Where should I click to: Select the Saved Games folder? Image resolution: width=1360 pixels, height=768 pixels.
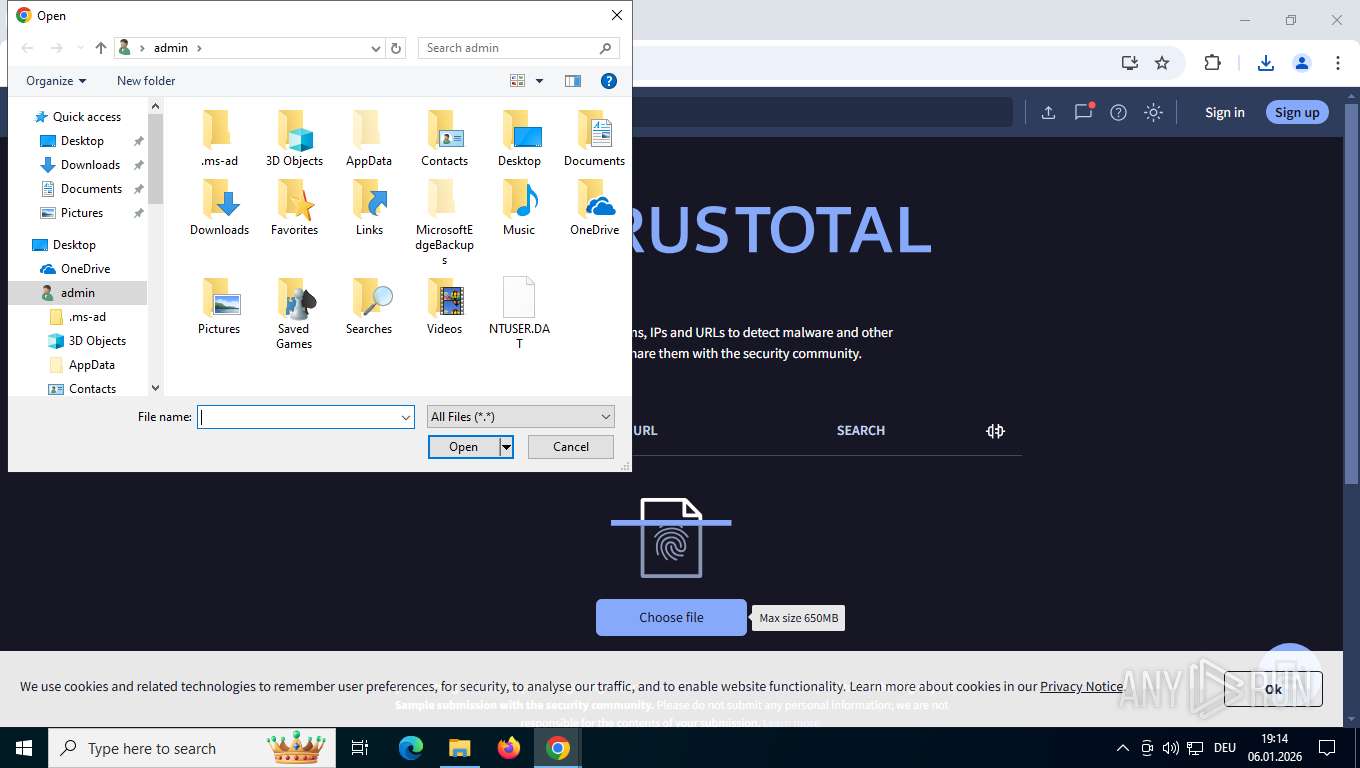click(x=294, y=313)
